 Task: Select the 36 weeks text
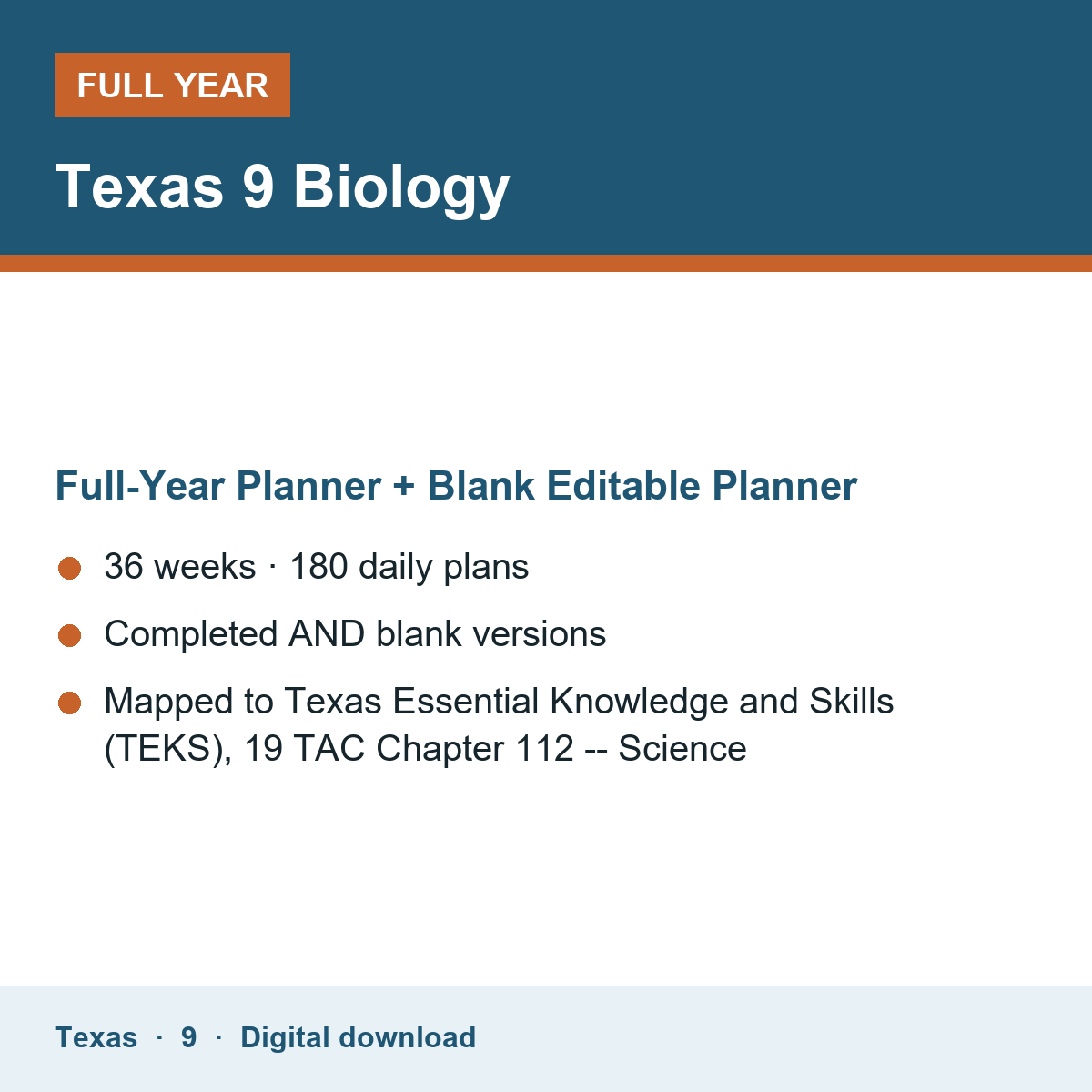tap(180, 567)
